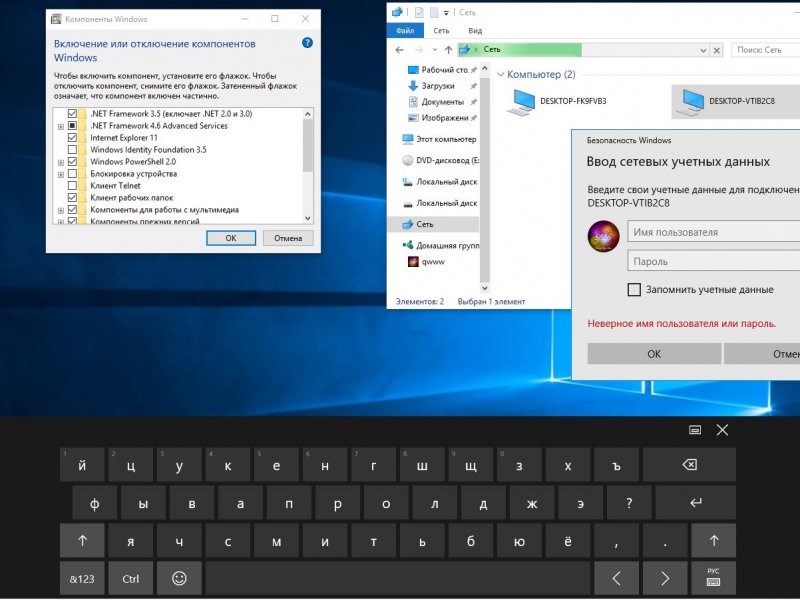
Task: Open the Файл tab in Explorer
Action: pyautogui.click(x=405, y=31)
